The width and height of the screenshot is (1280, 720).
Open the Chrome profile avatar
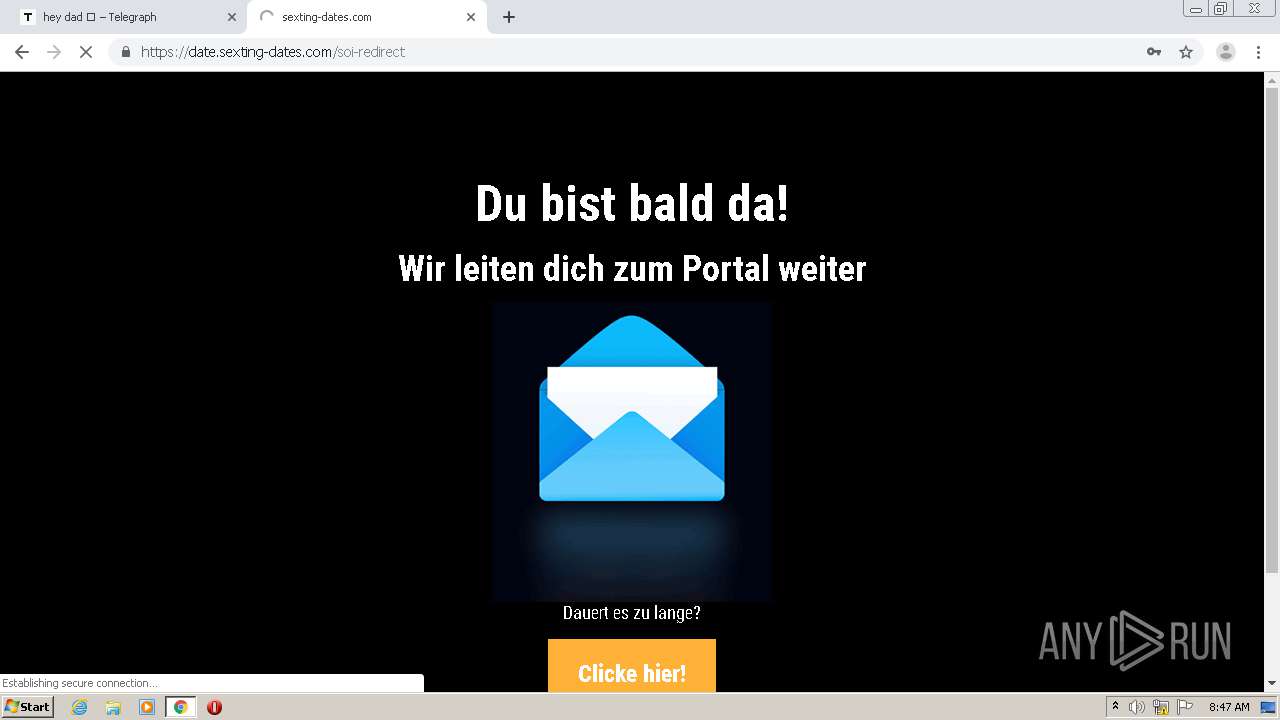tap(1226, 52)
